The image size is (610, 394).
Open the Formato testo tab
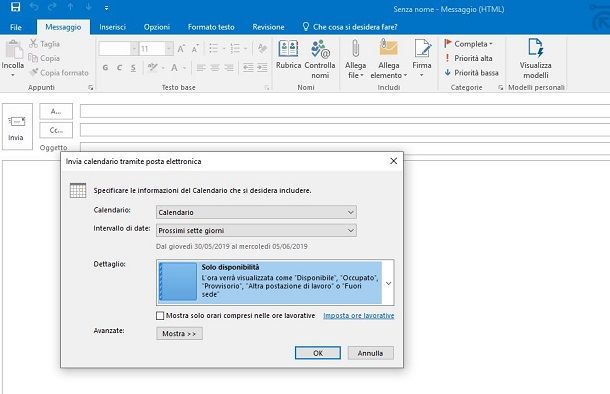click(x=211, y=27)
